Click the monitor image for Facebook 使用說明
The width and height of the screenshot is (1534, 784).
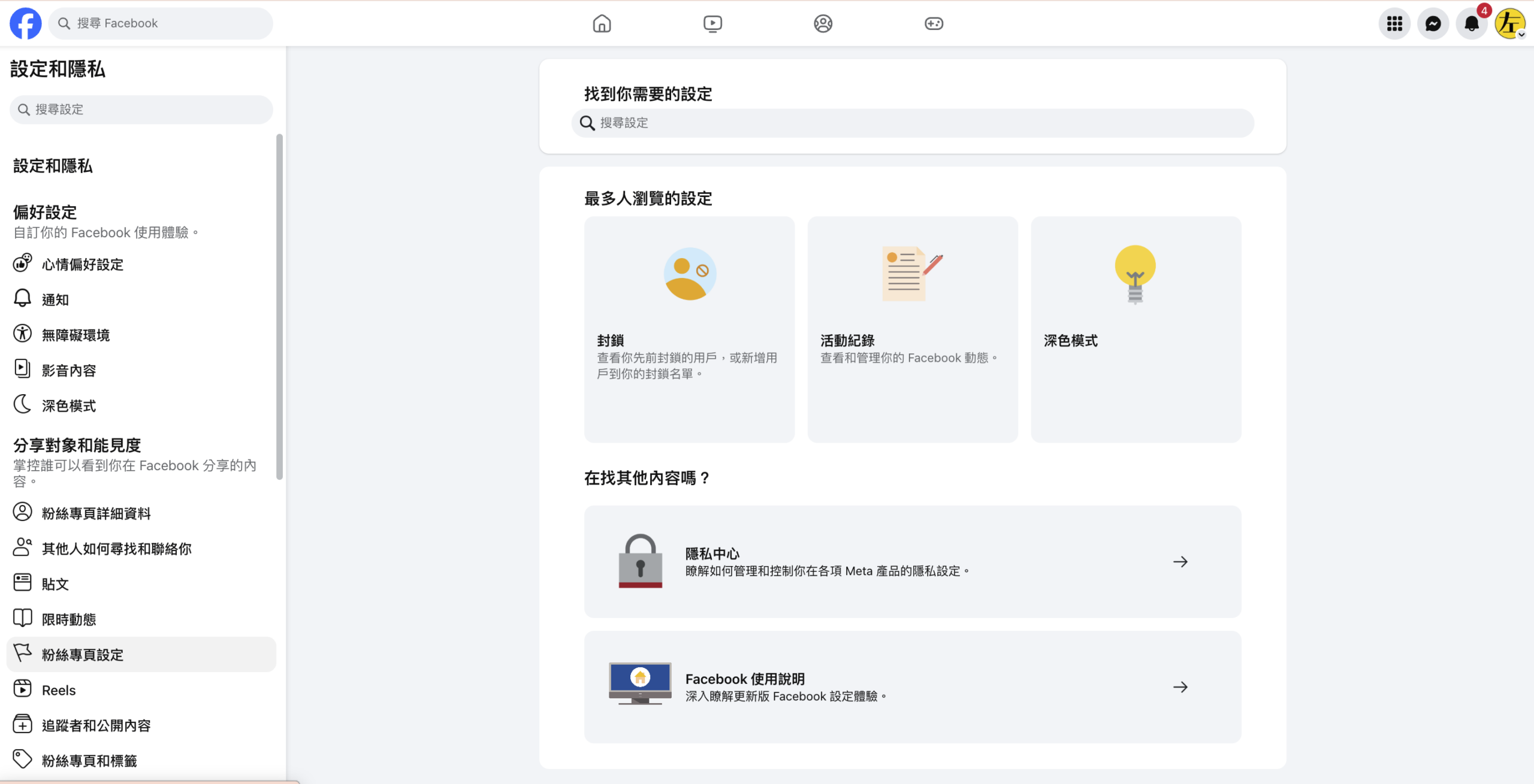click(641, 683)
